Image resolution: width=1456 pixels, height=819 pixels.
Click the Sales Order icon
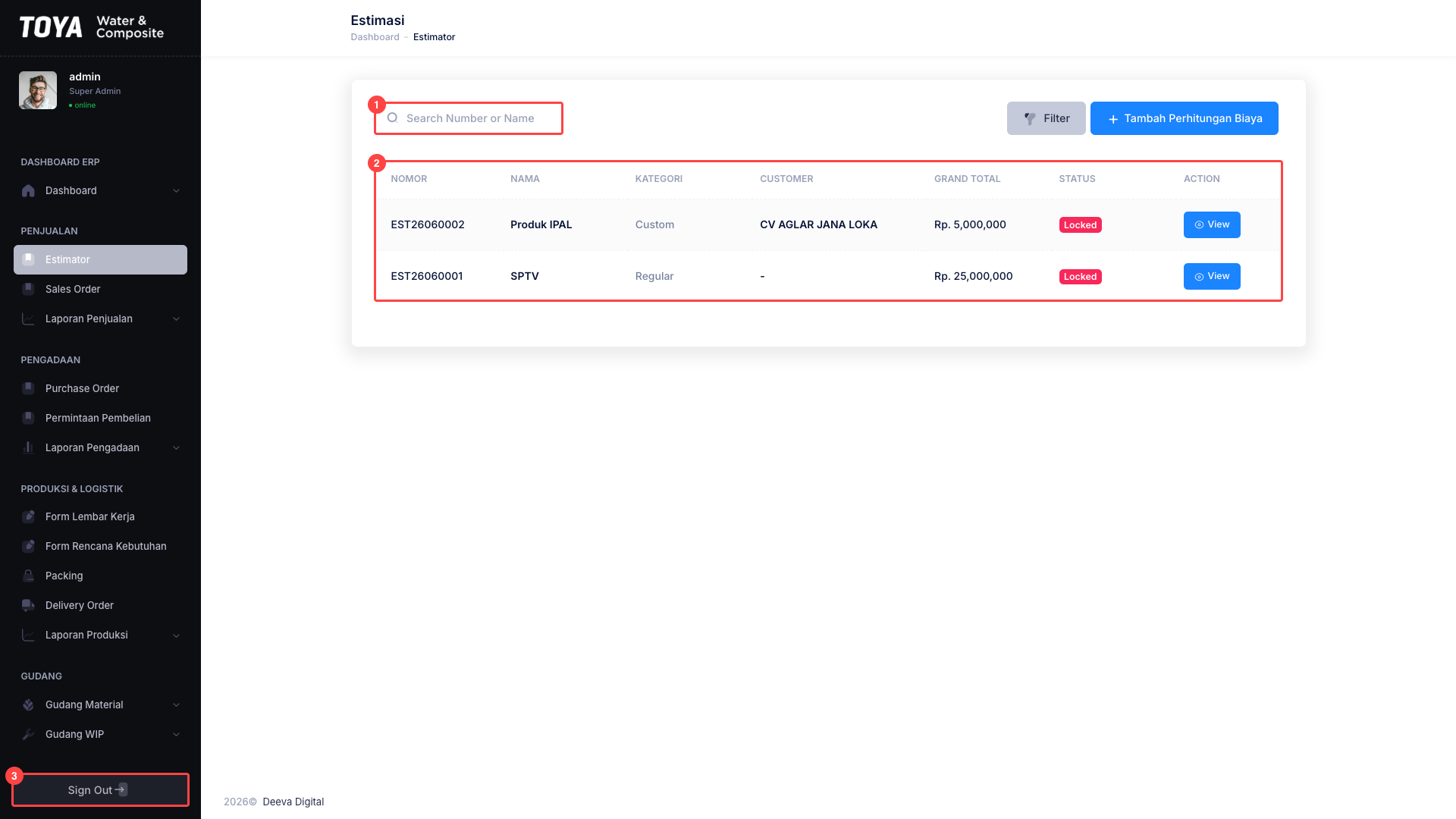pyautogui.click(x=28, y=289)
